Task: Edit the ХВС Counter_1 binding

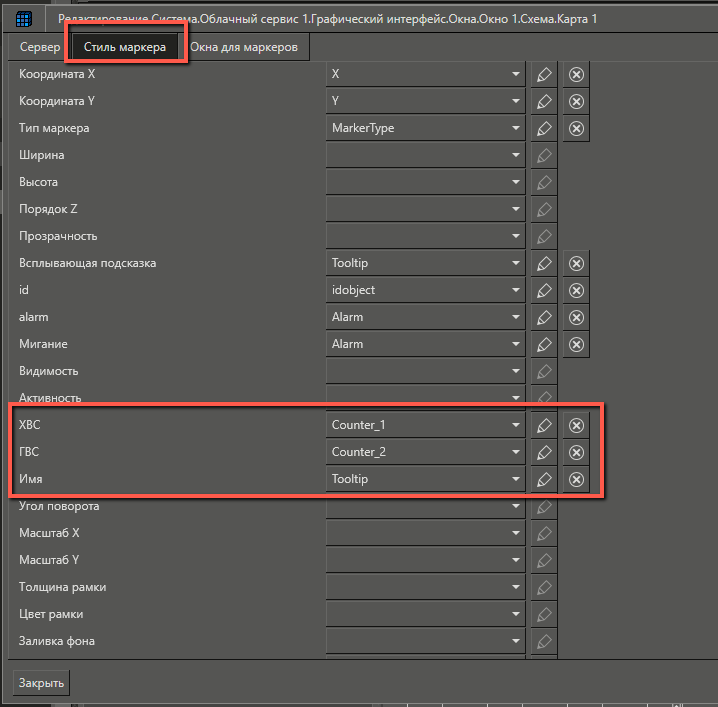Action: click(543, 425)
